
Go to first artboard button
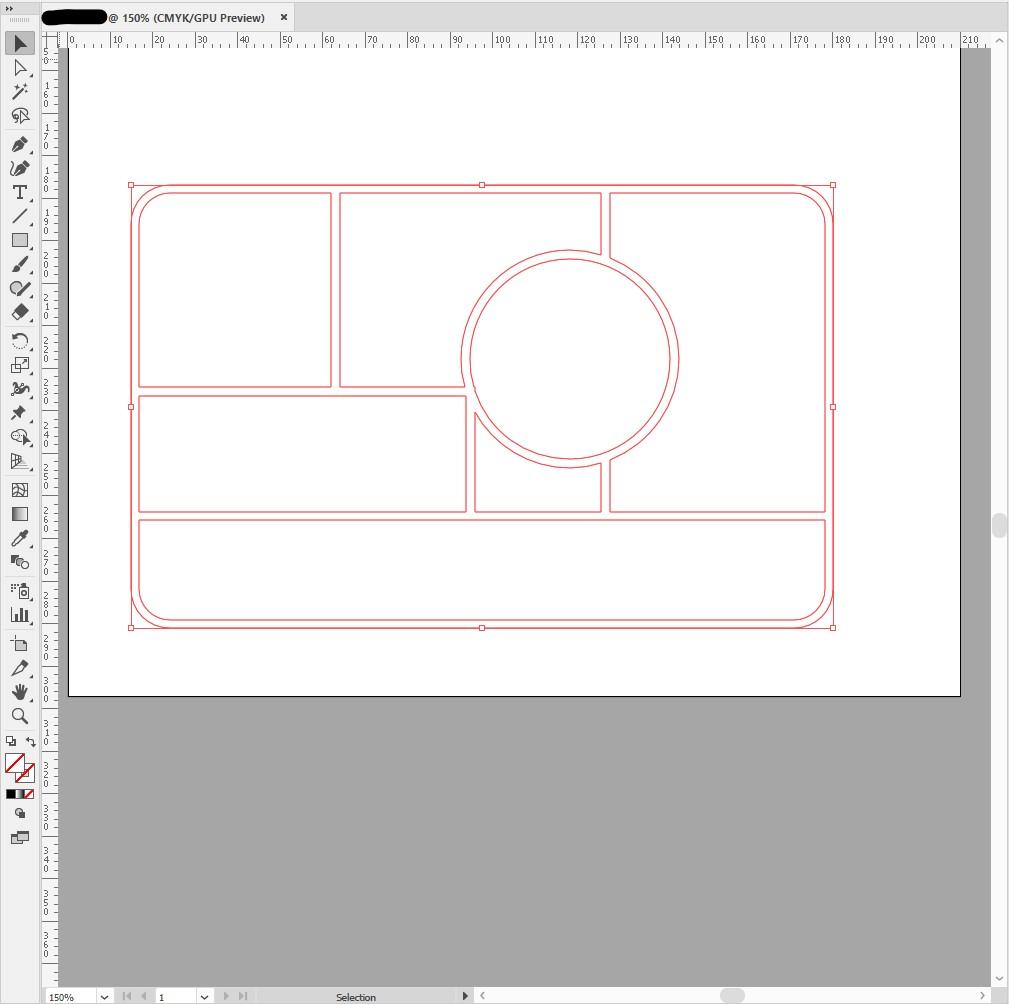pyautogui.click(x=127, y=996)
